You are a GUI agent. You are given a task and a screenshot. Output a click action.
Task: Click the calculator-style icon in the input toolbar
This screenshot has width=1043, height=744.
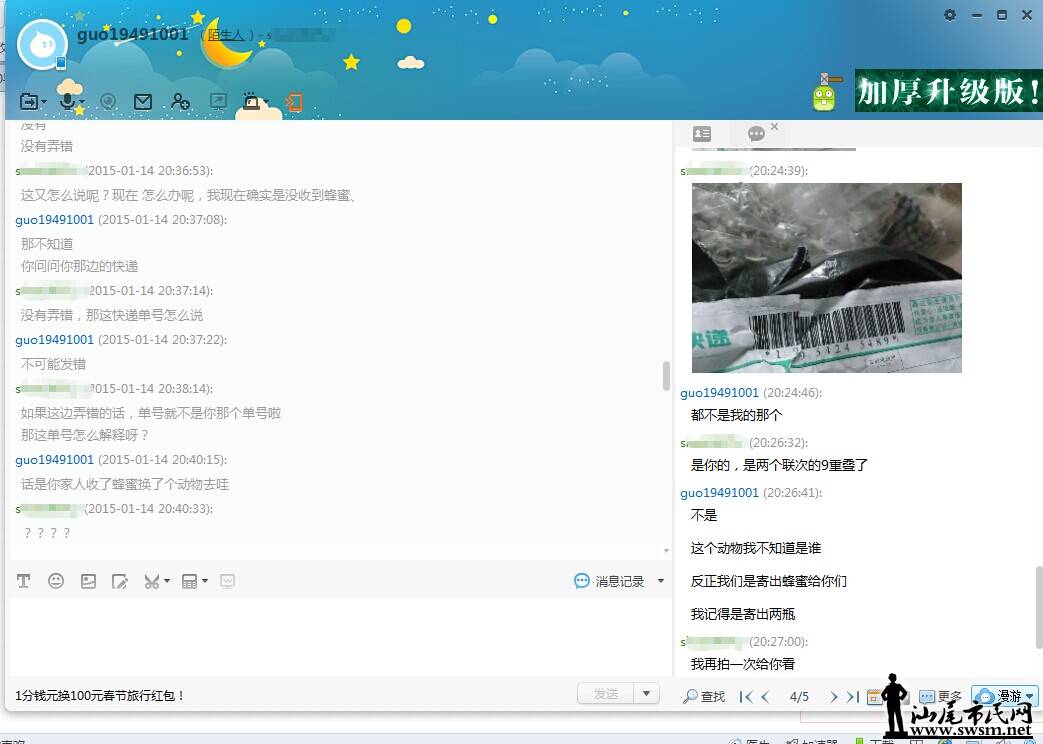[190, 581]
